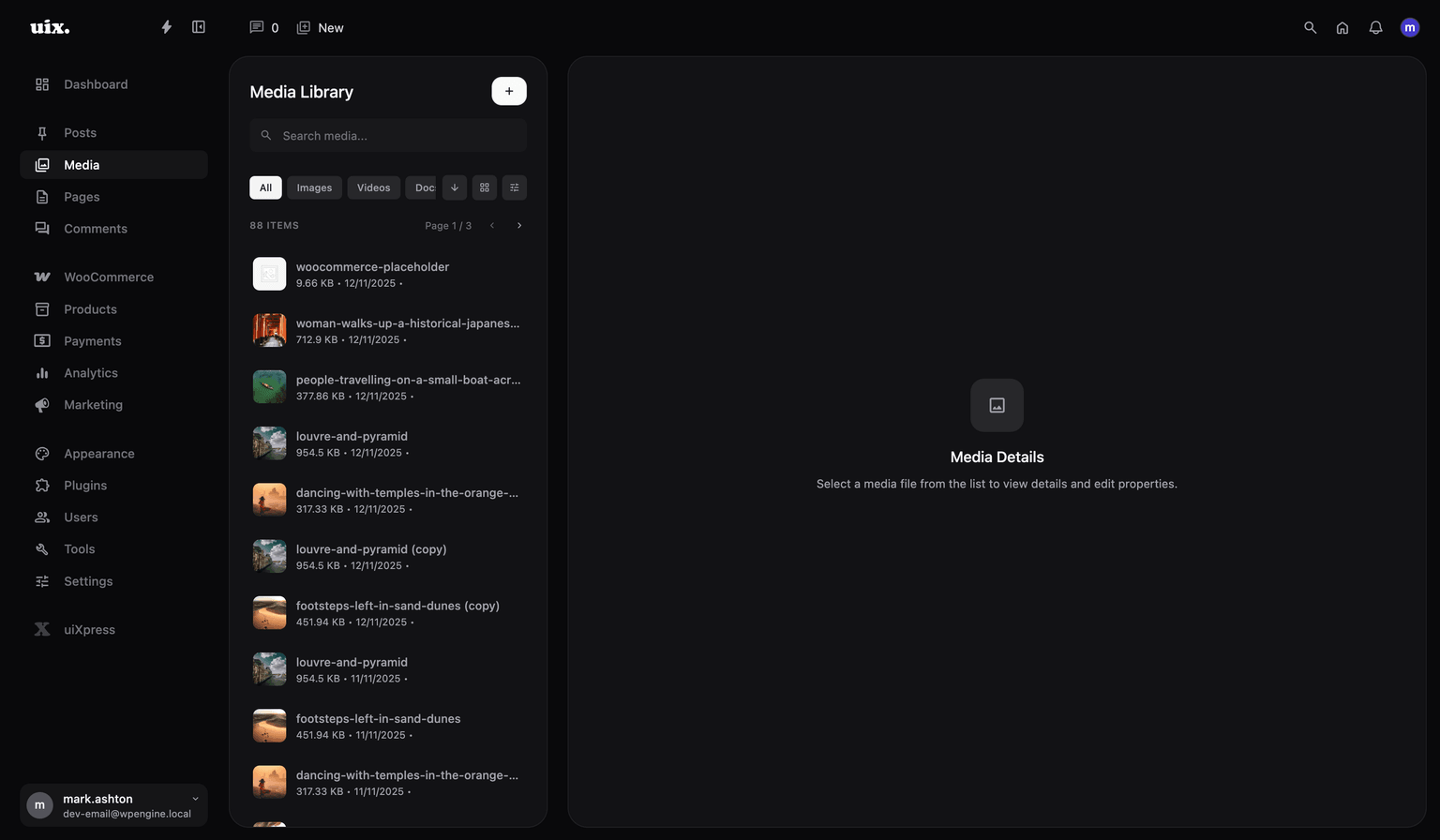Click the home icon in top bar

(x=1342, y=27)
